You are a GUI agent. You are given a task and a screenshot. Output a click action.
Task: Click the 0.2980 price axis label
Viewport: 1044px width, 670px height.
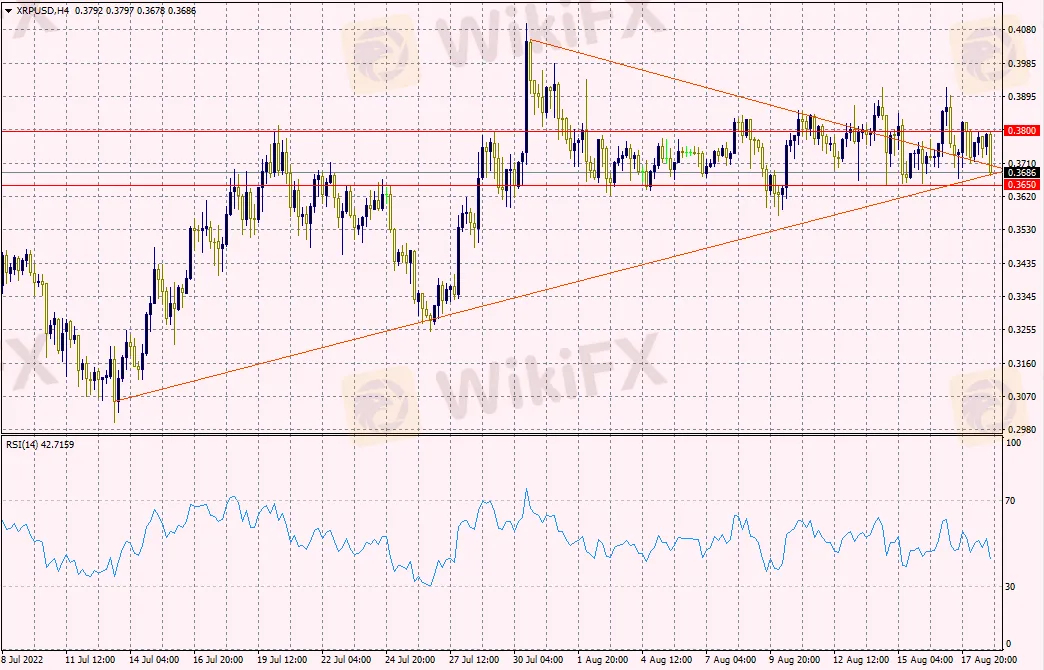point(1022,430)
